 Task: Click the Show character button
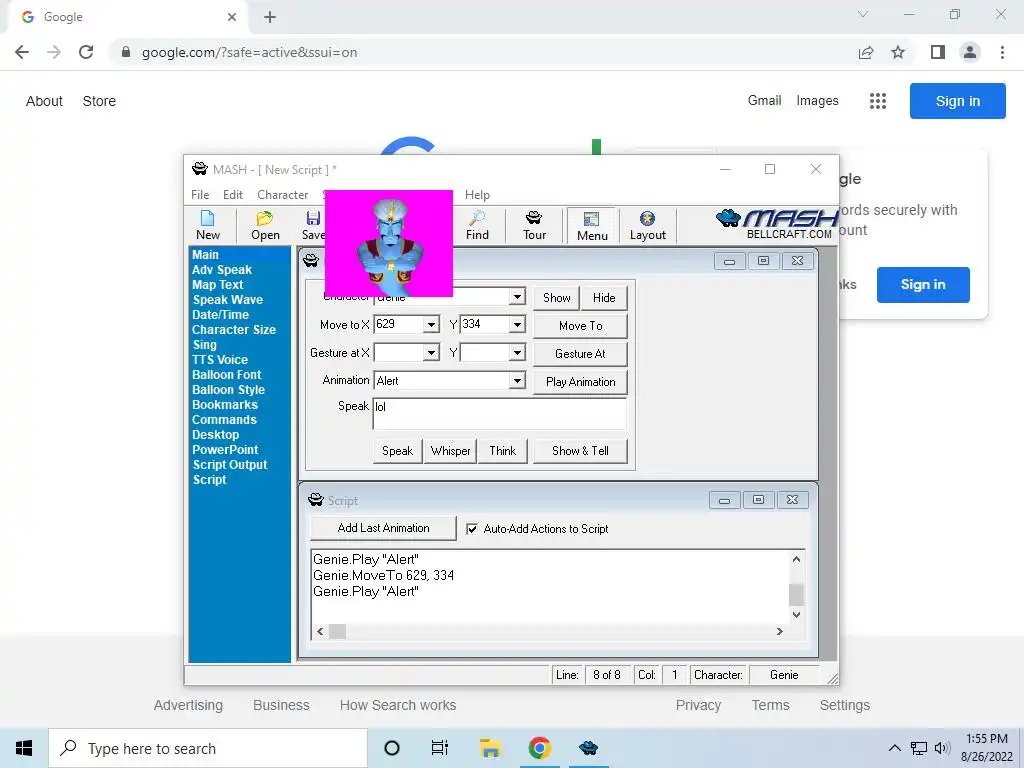click(x=556, y=298)
